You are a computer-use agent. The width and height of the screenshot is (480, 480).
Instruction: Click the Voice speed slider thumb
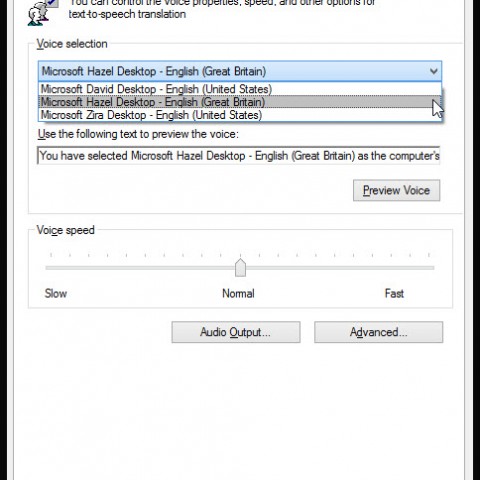click(x=240, y=268)
